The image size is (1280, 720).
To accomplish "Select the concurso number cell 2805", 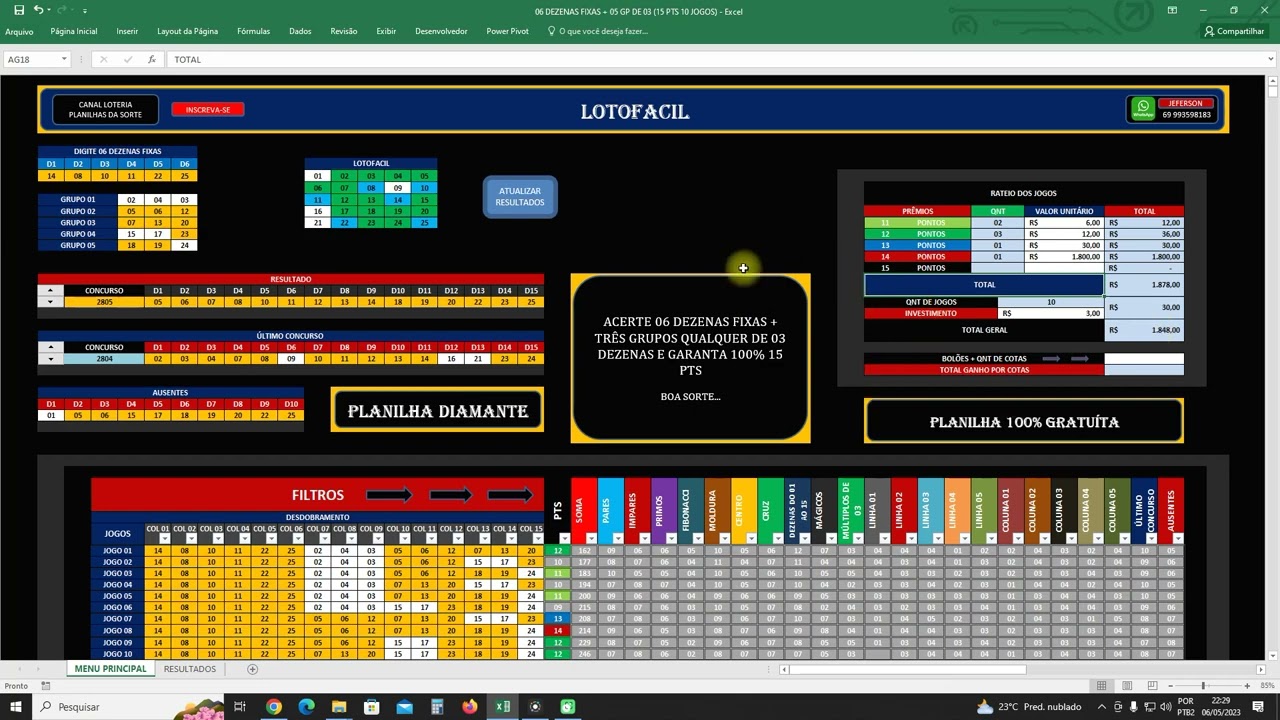I will point(104,302).
